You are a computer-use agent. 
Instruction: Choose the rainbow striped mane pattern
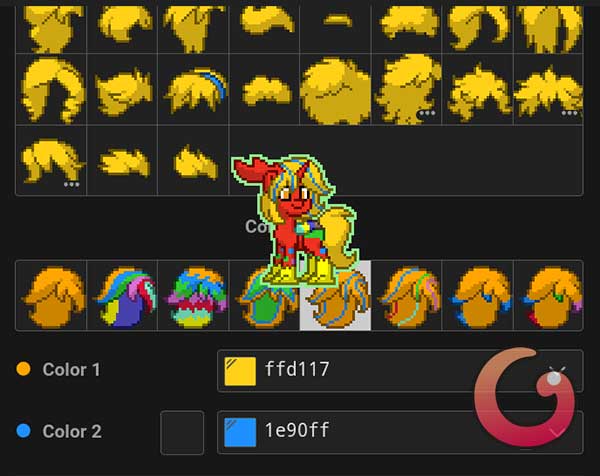[122, 295]
